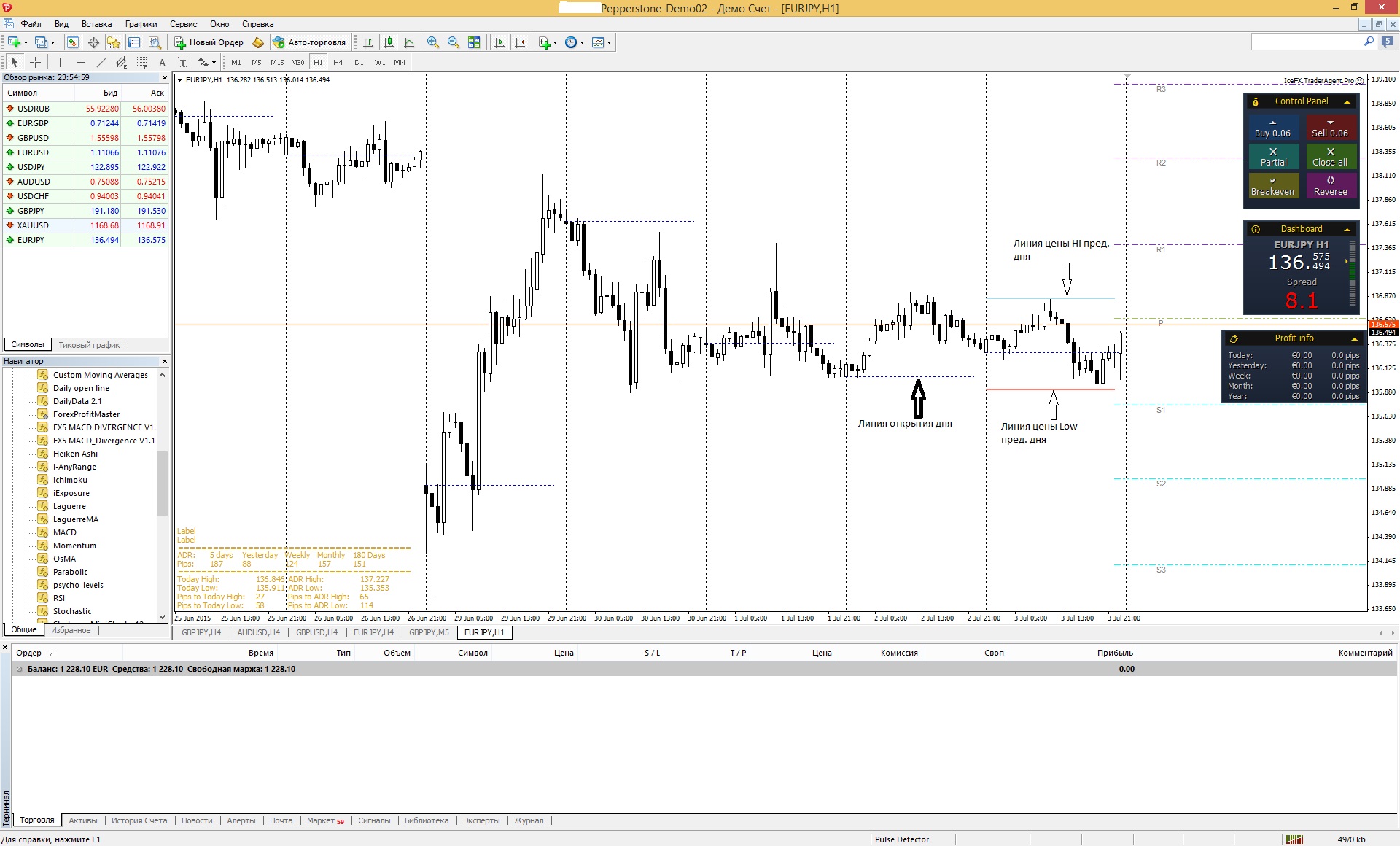
Task: Select the Fibonacci retracement tool
Action: [141, 62]
